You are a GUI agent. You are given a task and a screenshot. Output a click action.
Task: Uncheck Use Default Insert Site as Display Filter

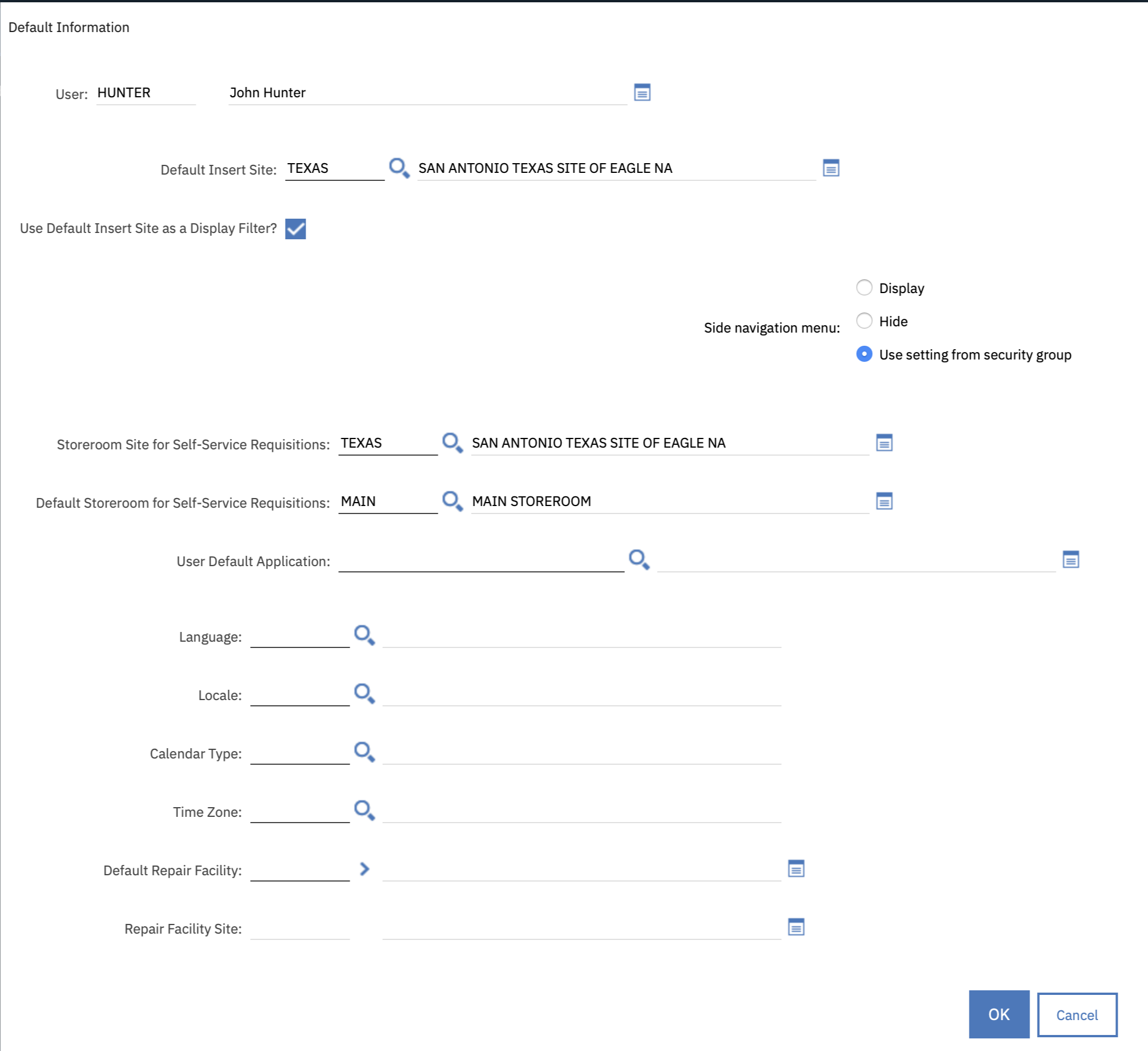tap(296, 230)
